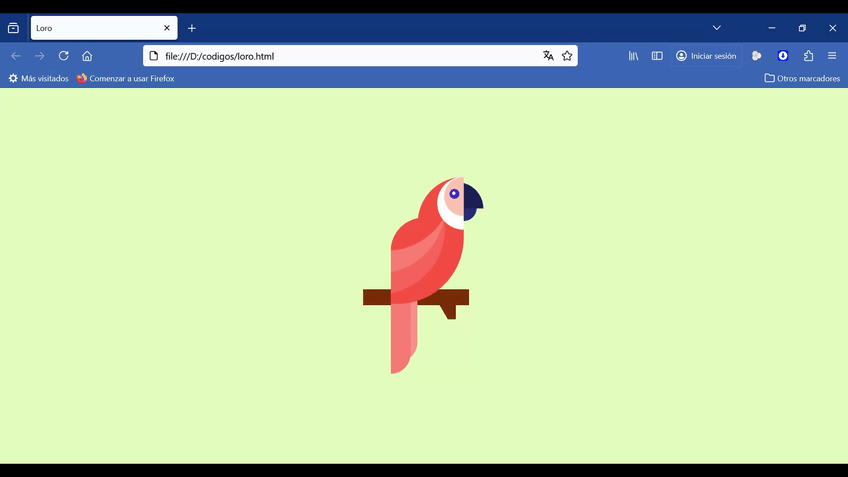Open the extension icon next to Iniciar sesión
This screenshot has width=848, height=477.
point(757,56)
